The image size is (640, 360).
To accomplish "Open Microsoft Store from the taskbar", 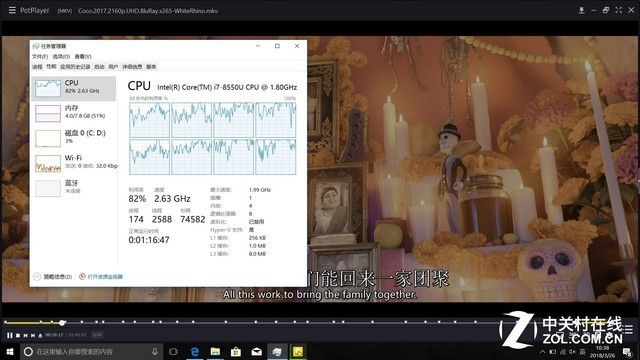I will pos(236,351).
